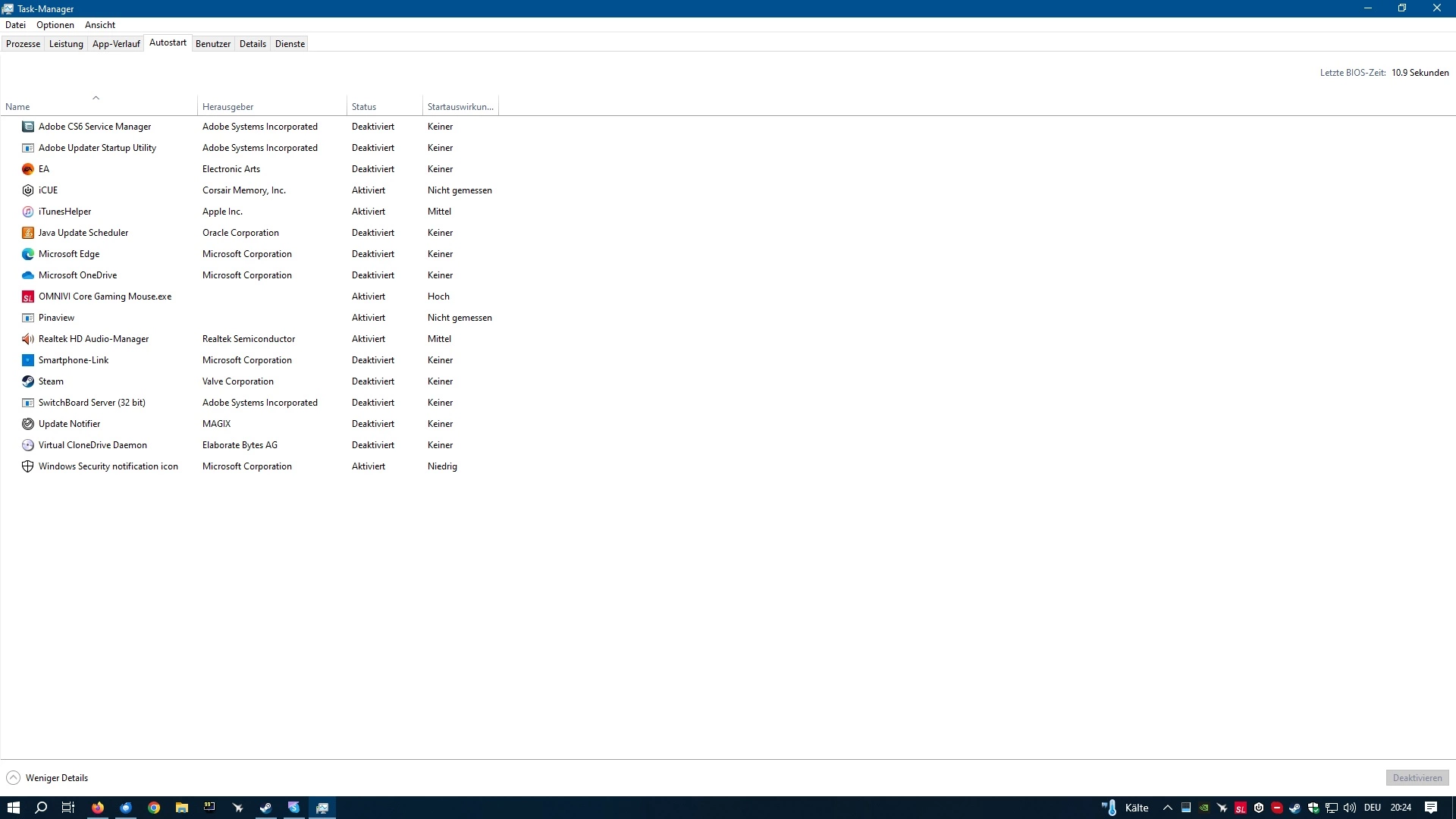Switch to the App-Verlauf tab
1456x819 pixels.
(116, 44)
